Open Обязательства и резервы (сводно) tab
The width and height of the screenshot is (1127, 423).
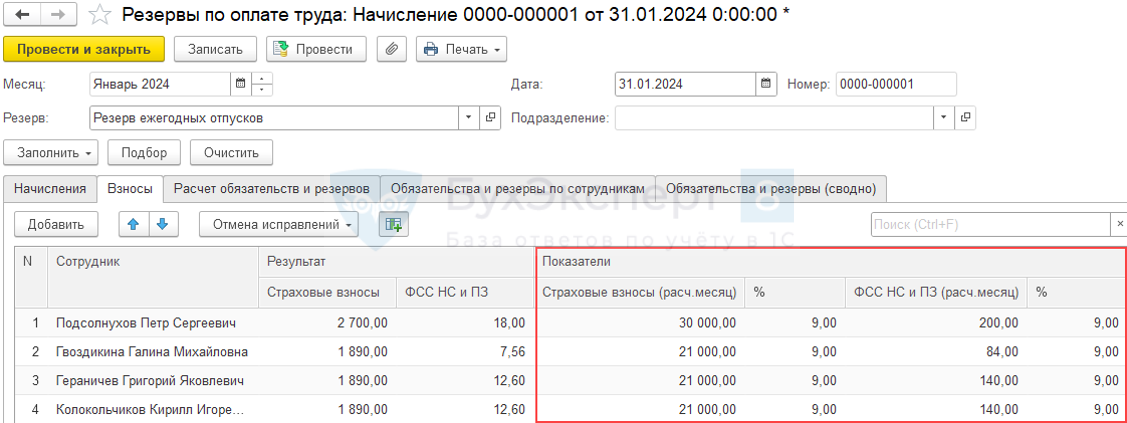(771, 188)
